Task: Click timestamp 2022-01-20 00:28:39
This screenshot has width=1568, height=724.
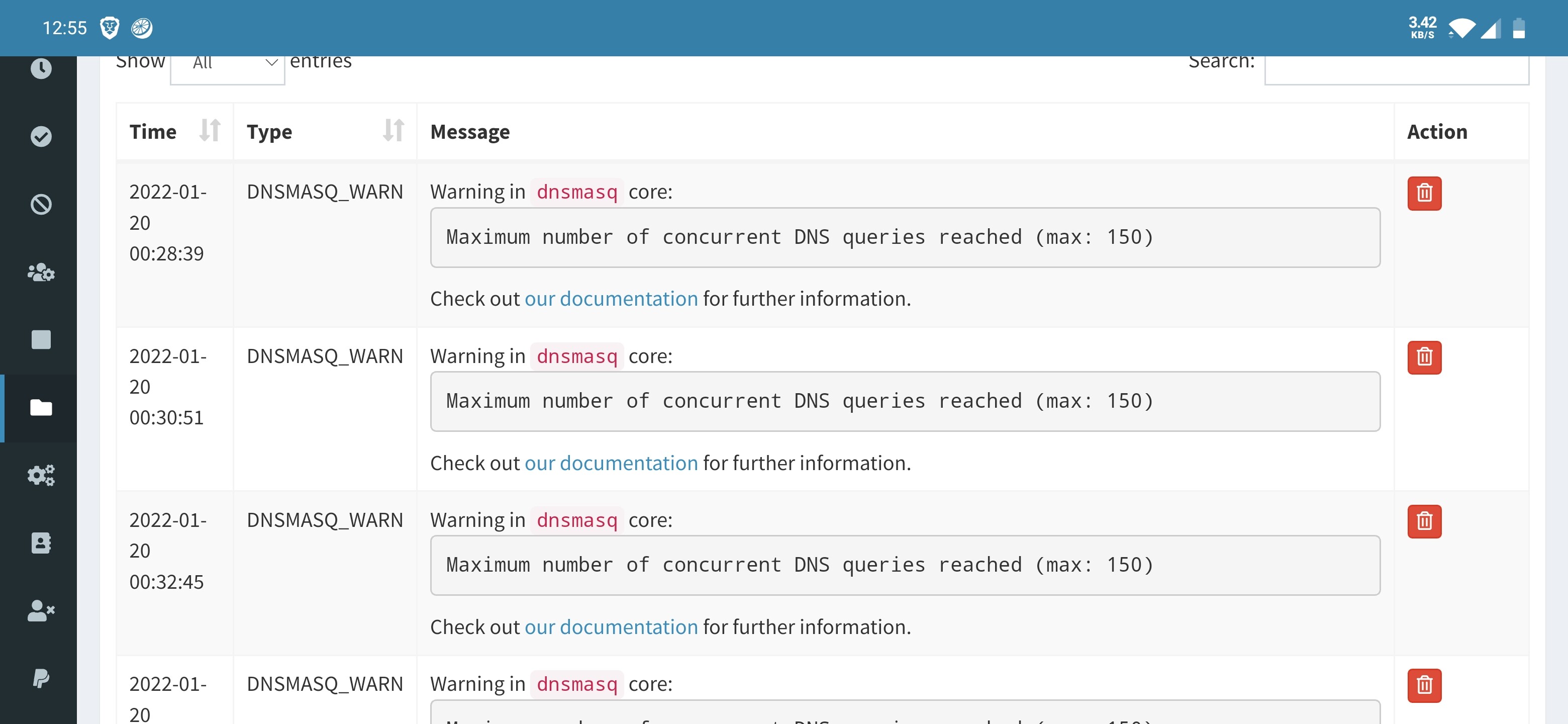Action: [x=168, y=223]
